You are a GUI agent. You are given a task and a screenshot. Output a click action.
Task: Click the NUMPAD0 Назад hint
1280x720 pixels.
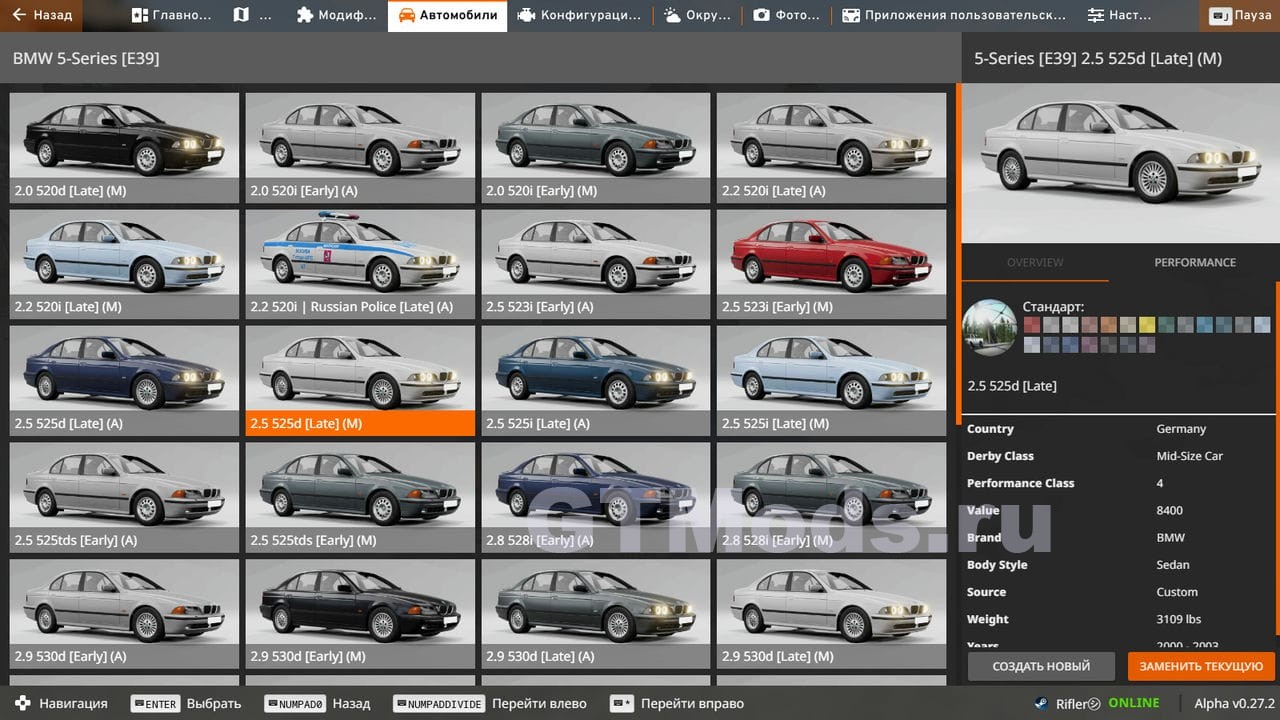[317, 703]
